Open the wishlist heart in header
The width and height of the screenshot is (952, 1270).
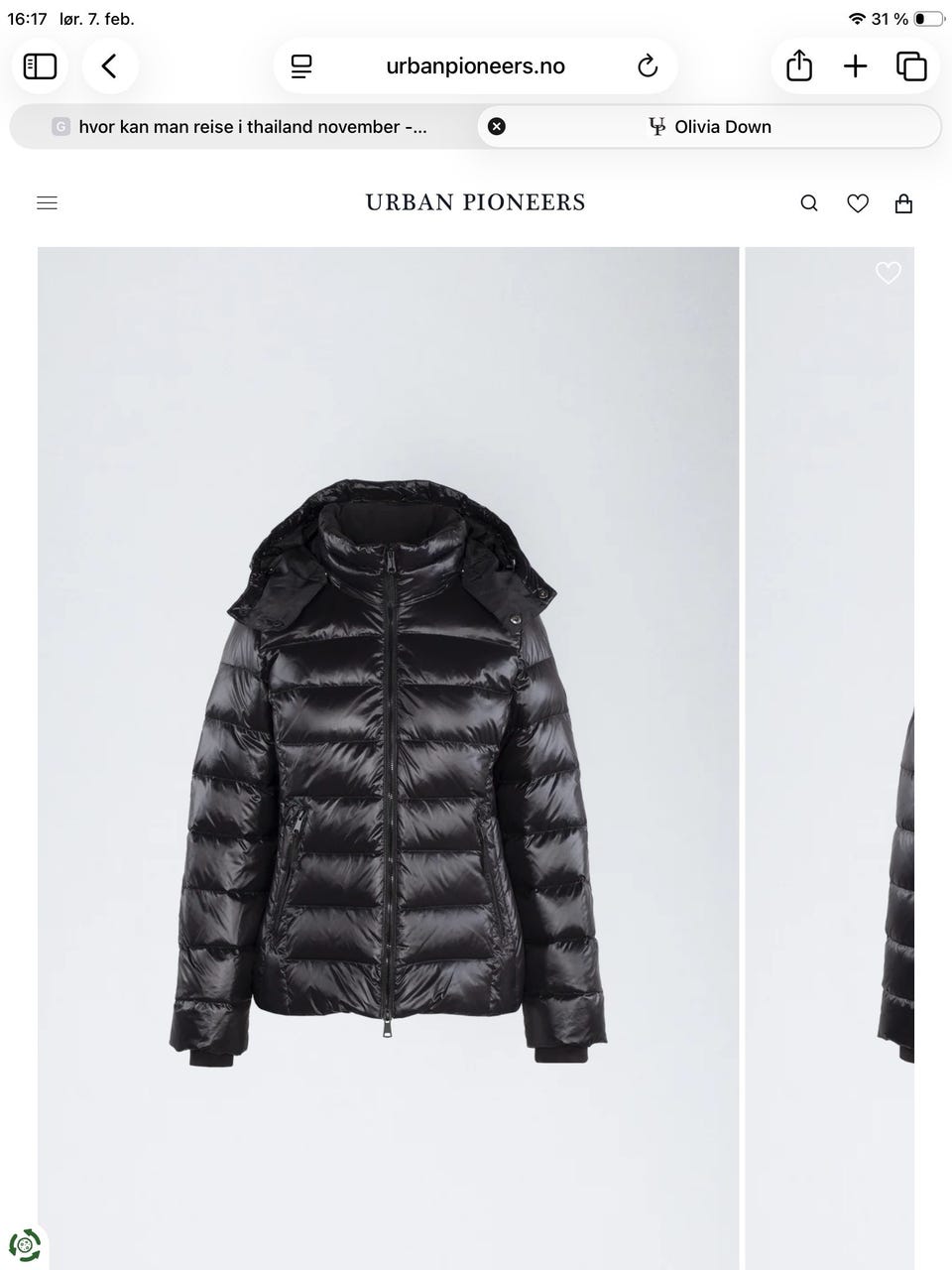coord(858,203)
